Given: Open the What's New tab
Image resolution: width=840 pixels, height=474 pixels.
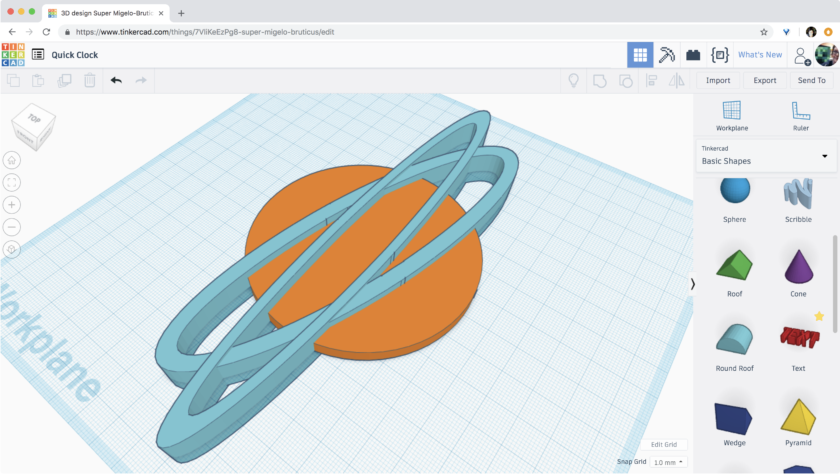Looking at the screenshot, I should pyautogui.click(x=760, y=55).
